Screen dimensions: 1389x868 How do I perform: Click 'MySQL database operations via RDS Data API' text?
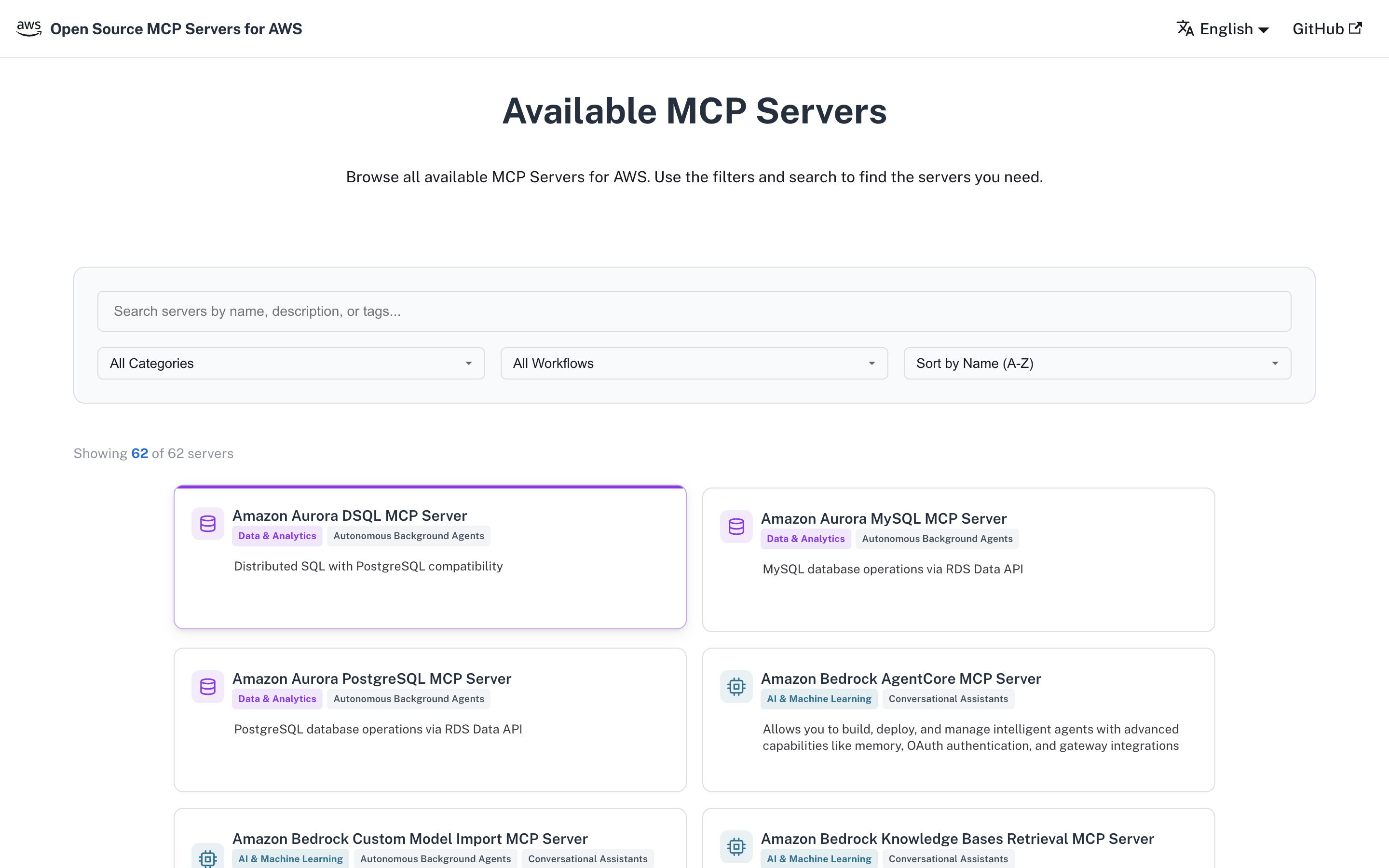click(x=893, y=569)
